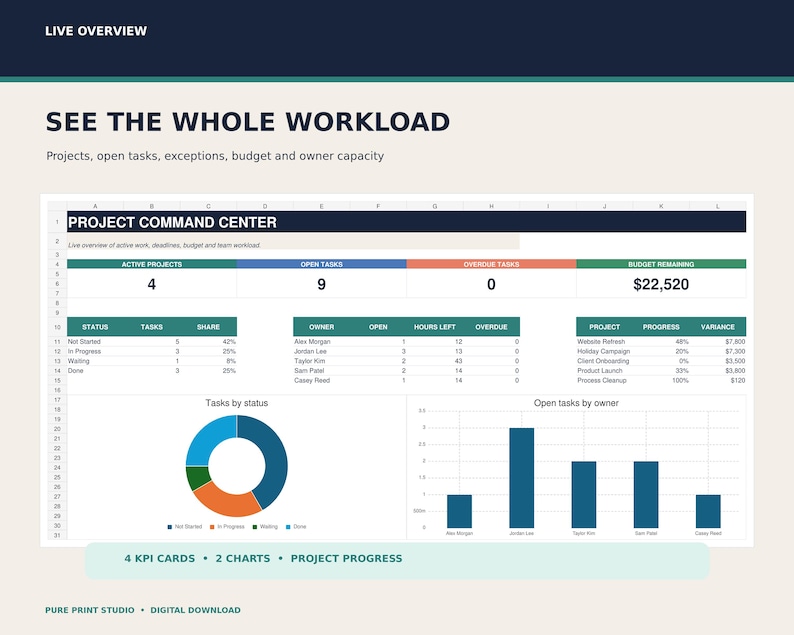The image size is (794, 635).
Task: Select the Taylor Kim owner cell
Action: tap(322, 361)
